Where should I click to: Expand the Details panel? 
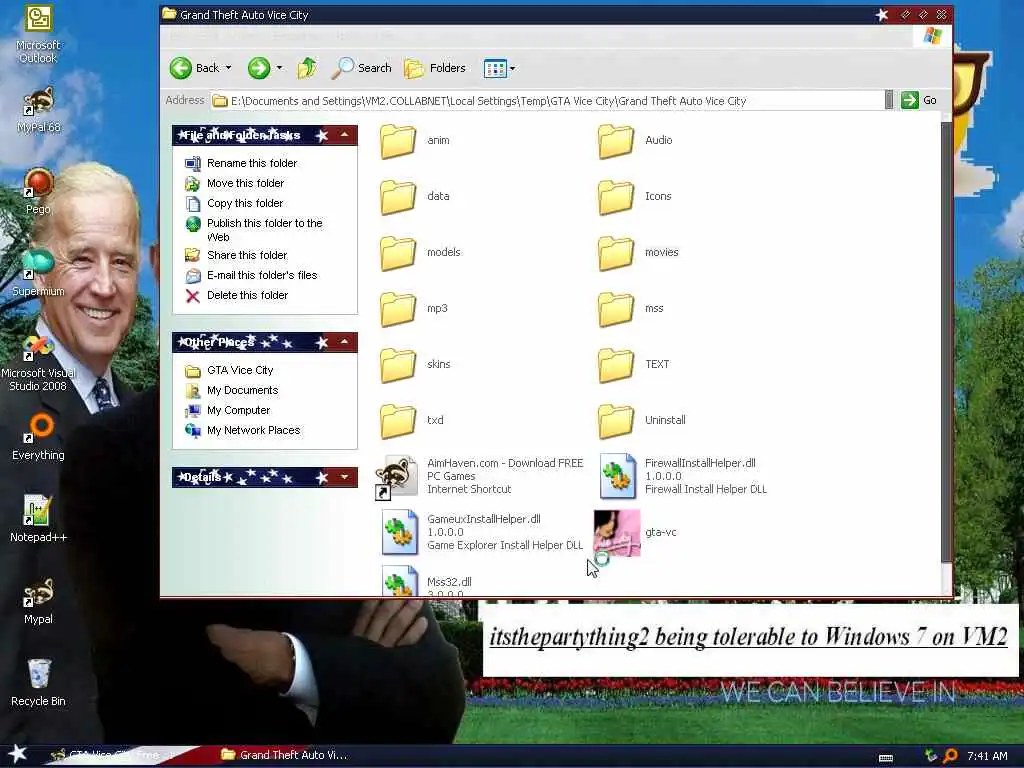[344, 477]
